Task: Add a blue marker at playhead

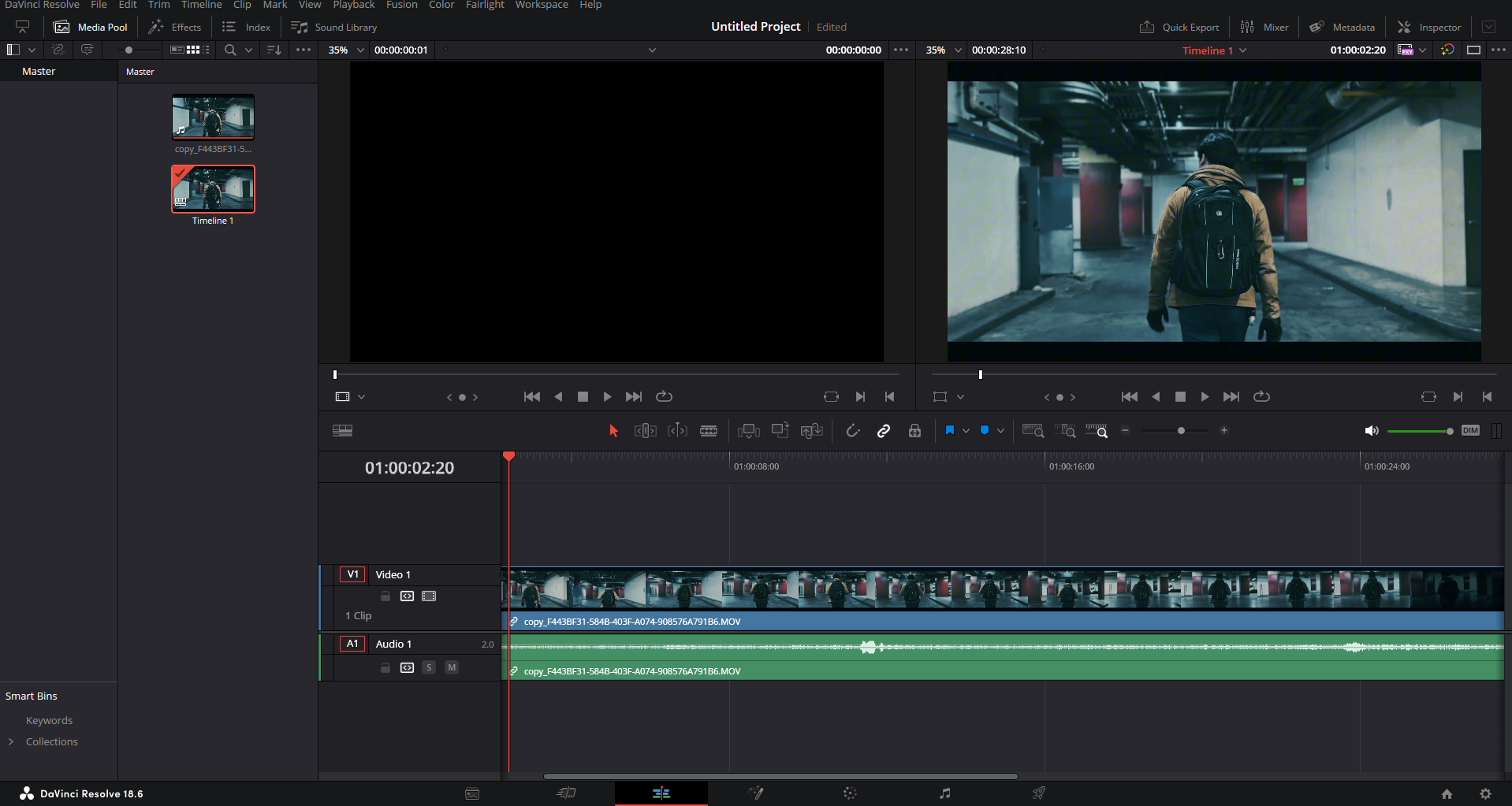Action: coord(985,430)
